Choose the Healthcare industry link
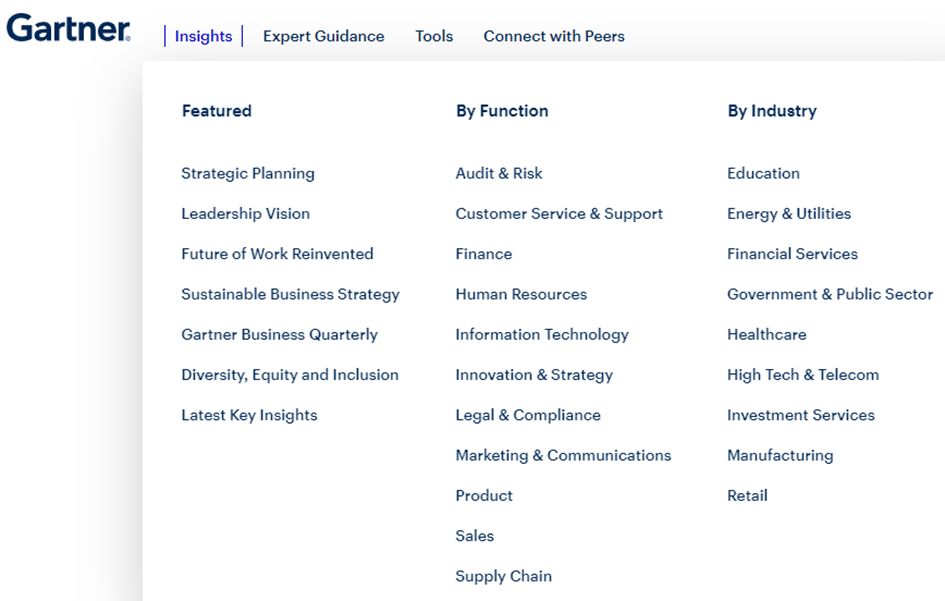Viewport: 945px width, 601px height. pyautogui.click(x=767, y=335)
